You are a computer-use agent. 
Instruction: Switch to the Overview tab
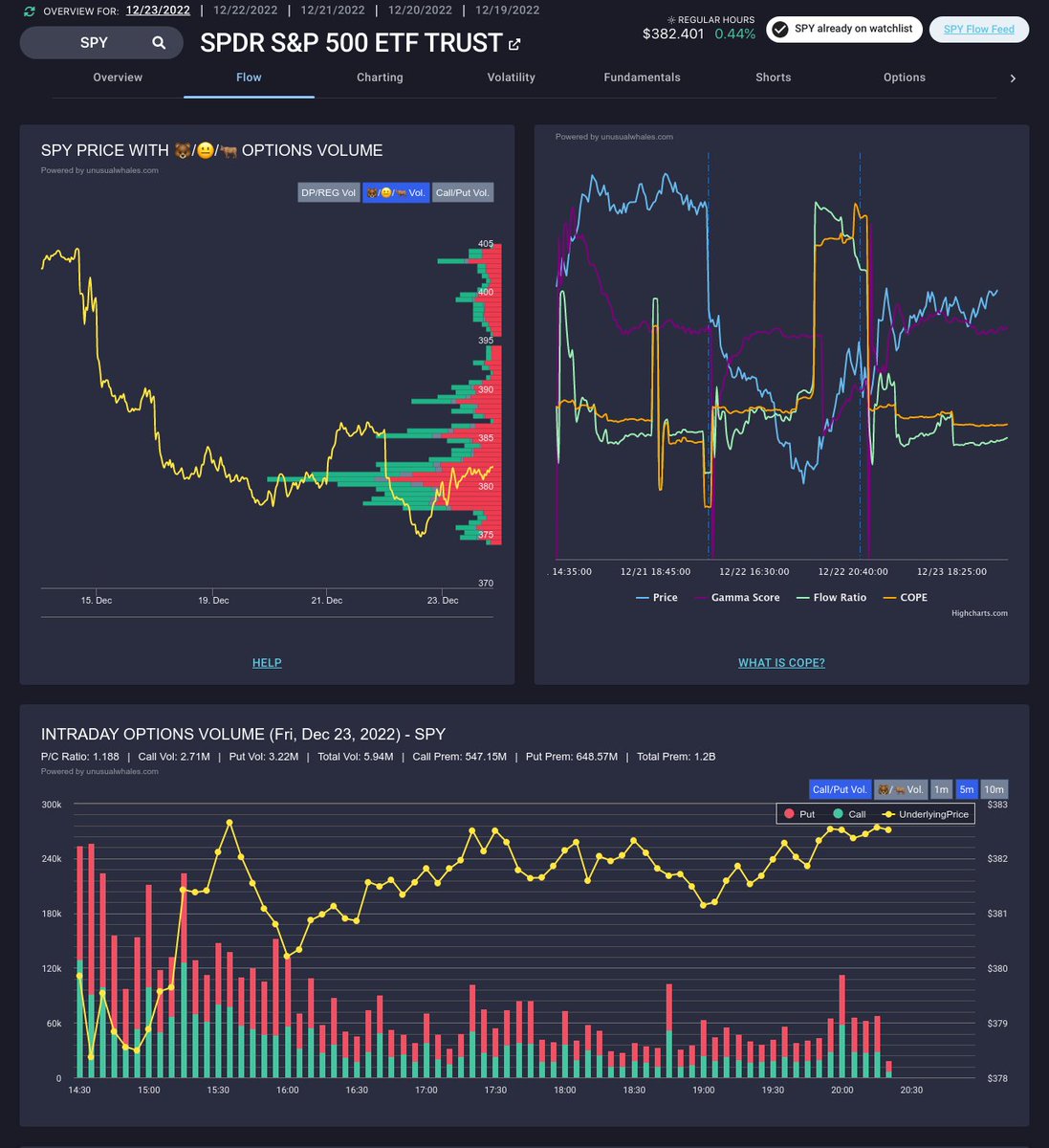coord(118,77)
